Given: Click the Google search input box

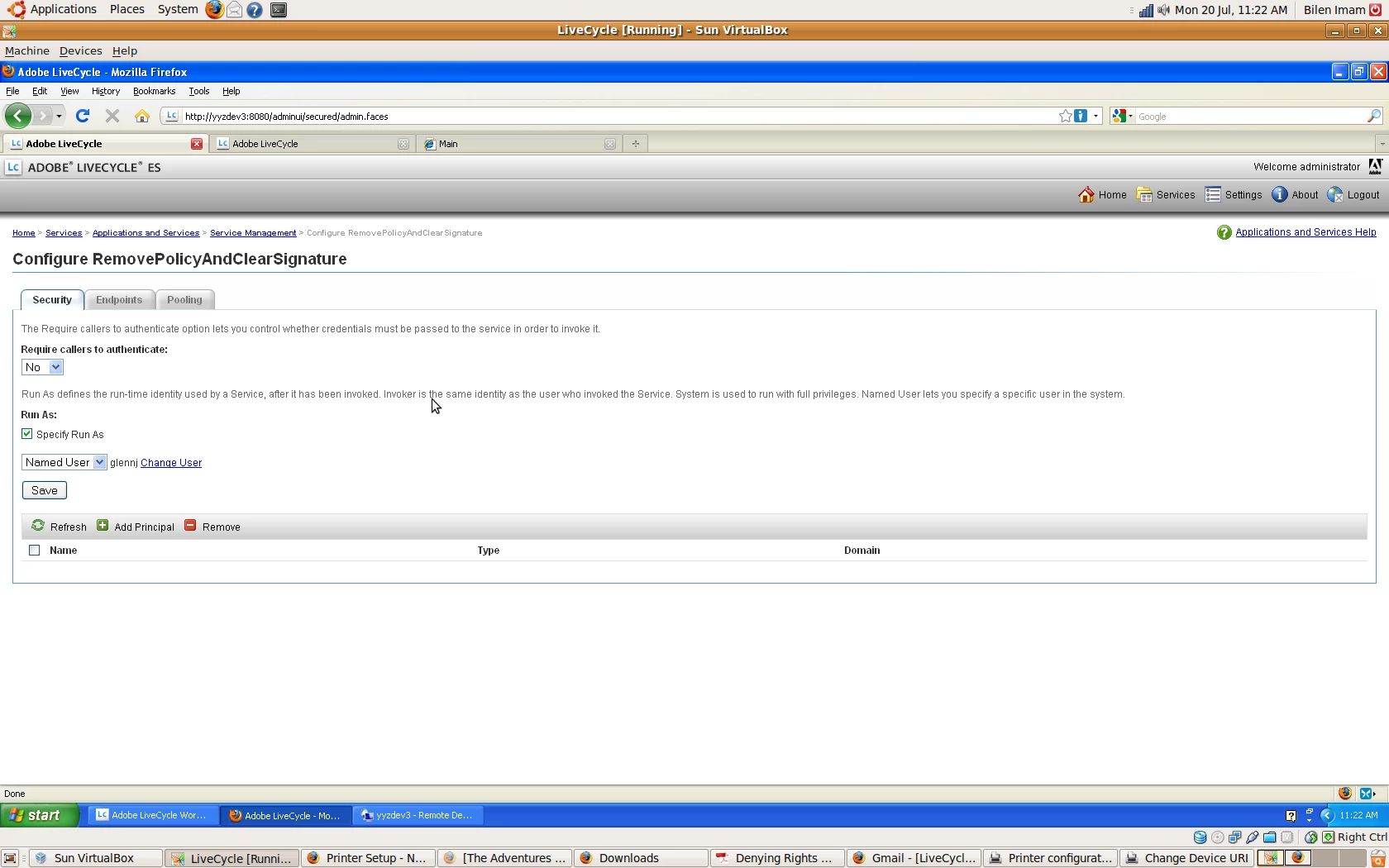Looking at the screenshot, I should coord(1249,117).
